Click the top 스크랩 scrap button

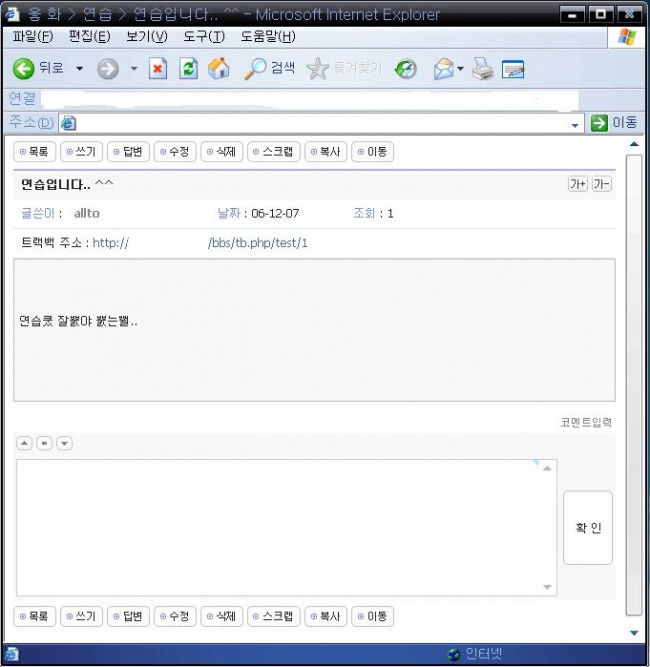click(x=274, y=152)
